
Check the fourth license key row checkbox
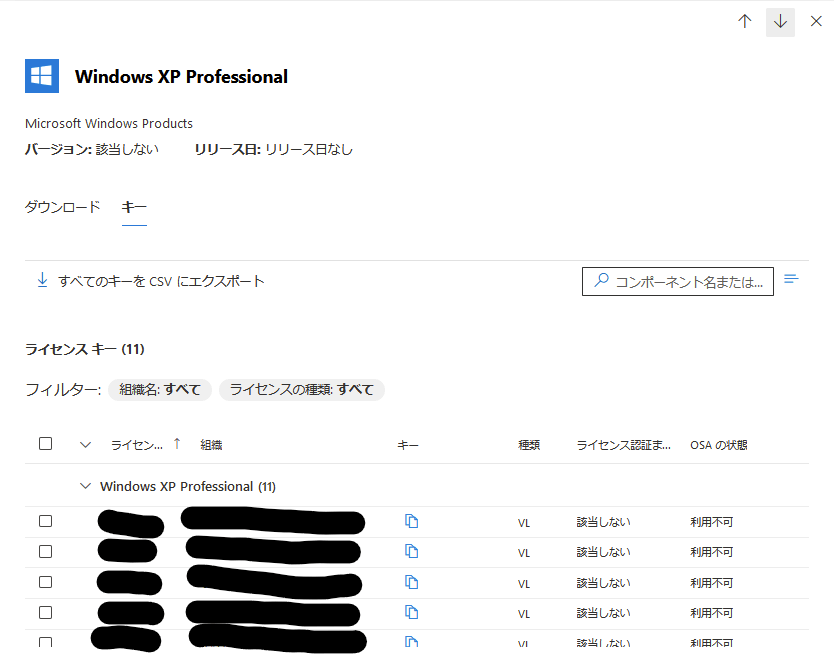tap(46, 613)
